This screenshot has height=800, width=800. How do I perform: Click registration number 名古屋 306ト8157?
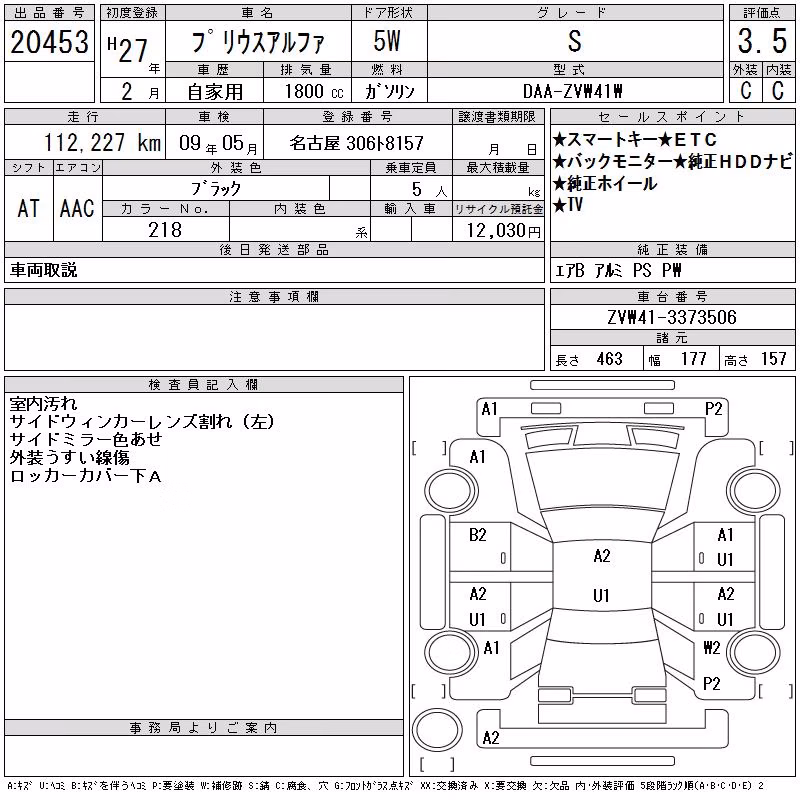(x=357, y=143)
